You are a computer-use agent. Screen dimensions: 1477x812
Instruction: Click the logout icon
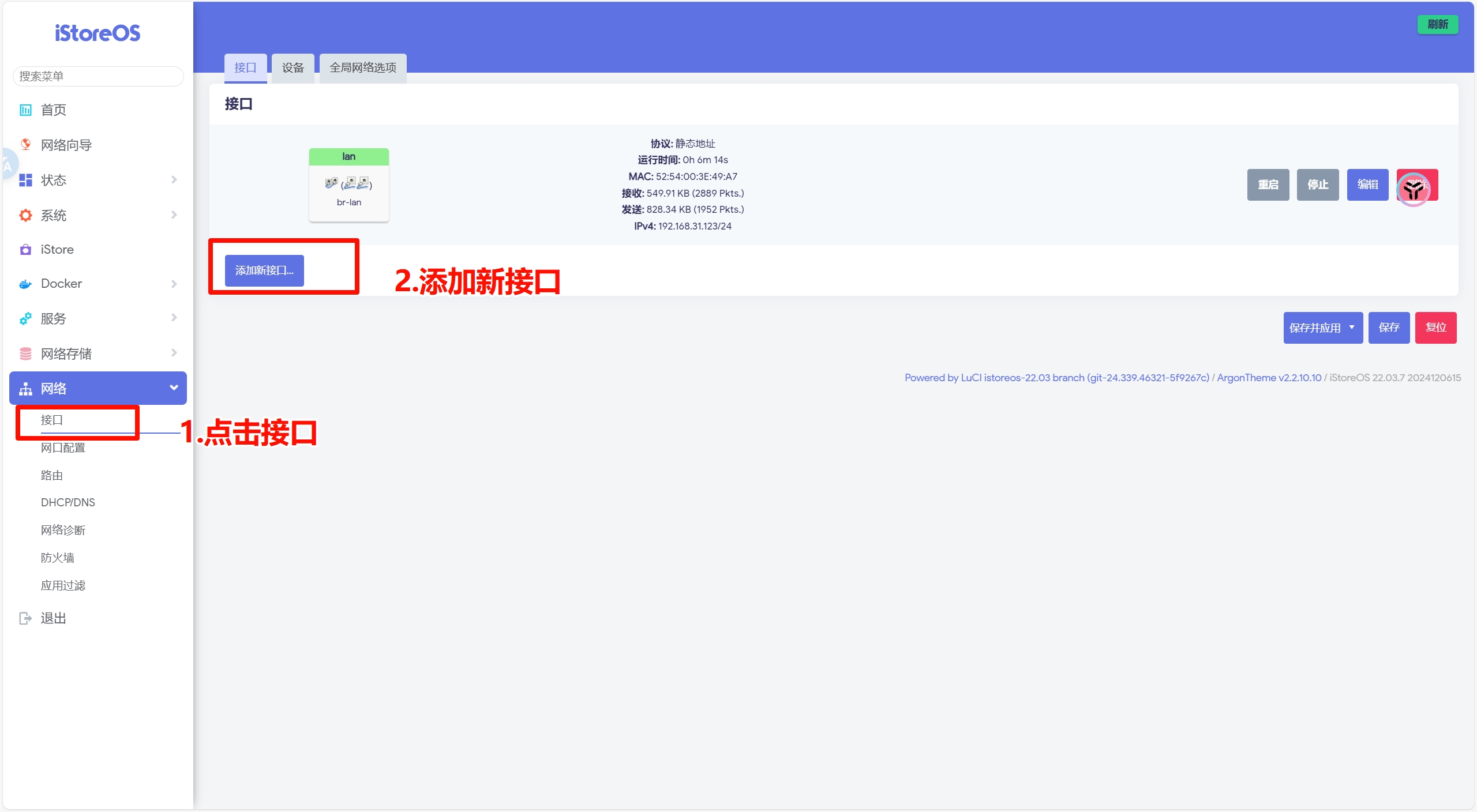coord(25,618)
